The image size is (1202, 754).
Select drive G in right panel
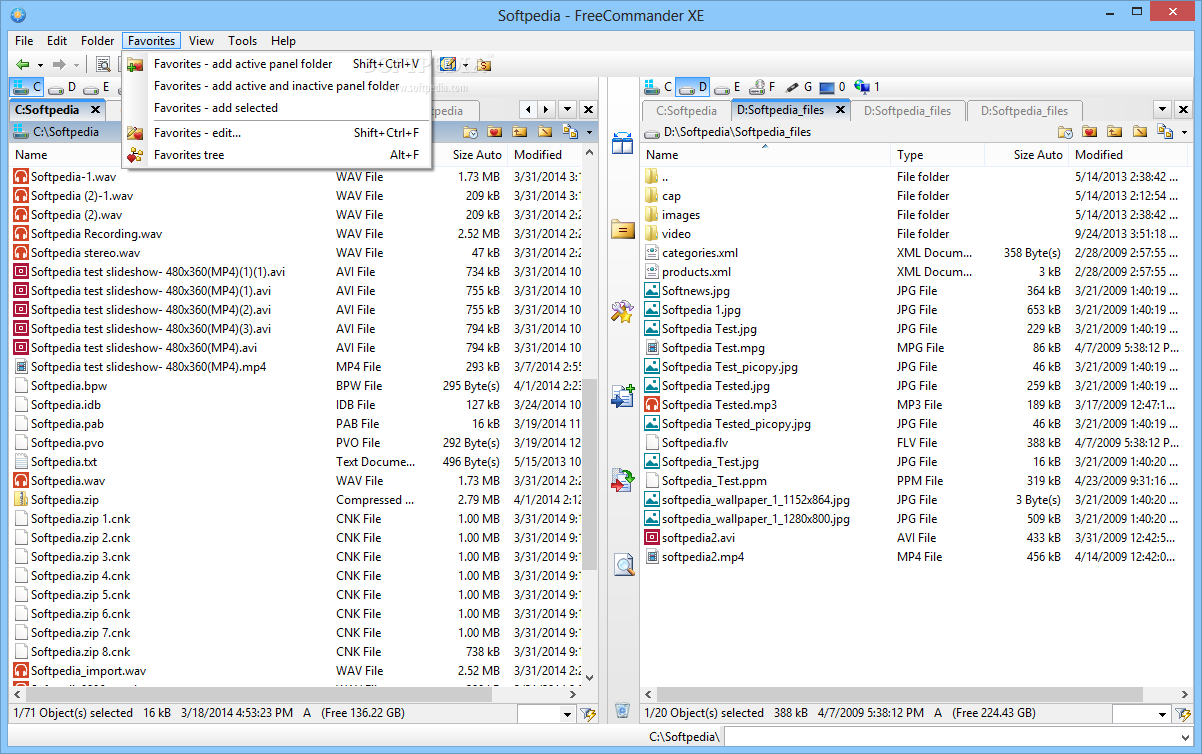click(x=799, y=87)
